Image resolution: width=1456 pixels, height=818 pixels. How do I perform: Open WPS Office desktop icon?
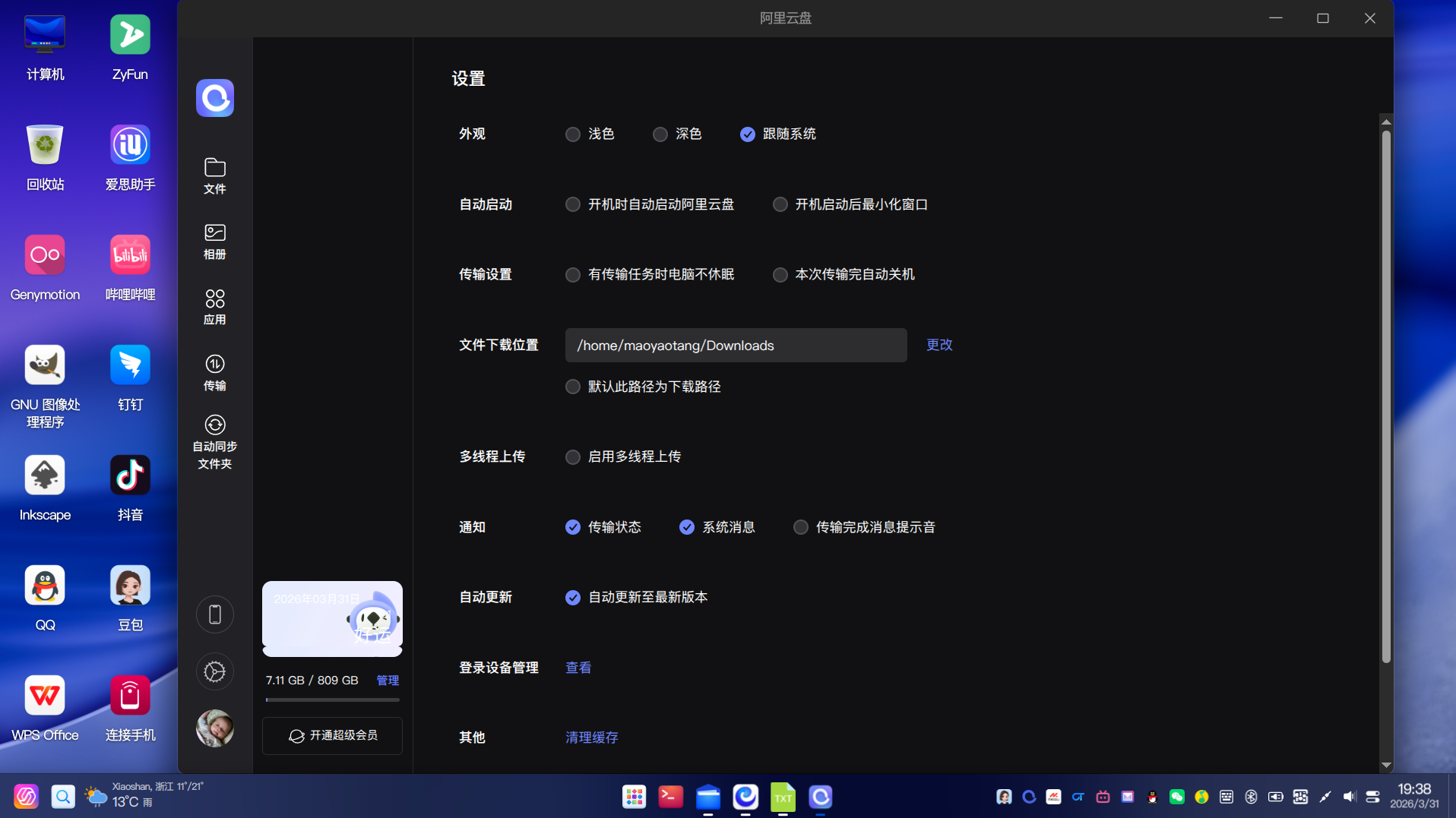coord(45,708)
